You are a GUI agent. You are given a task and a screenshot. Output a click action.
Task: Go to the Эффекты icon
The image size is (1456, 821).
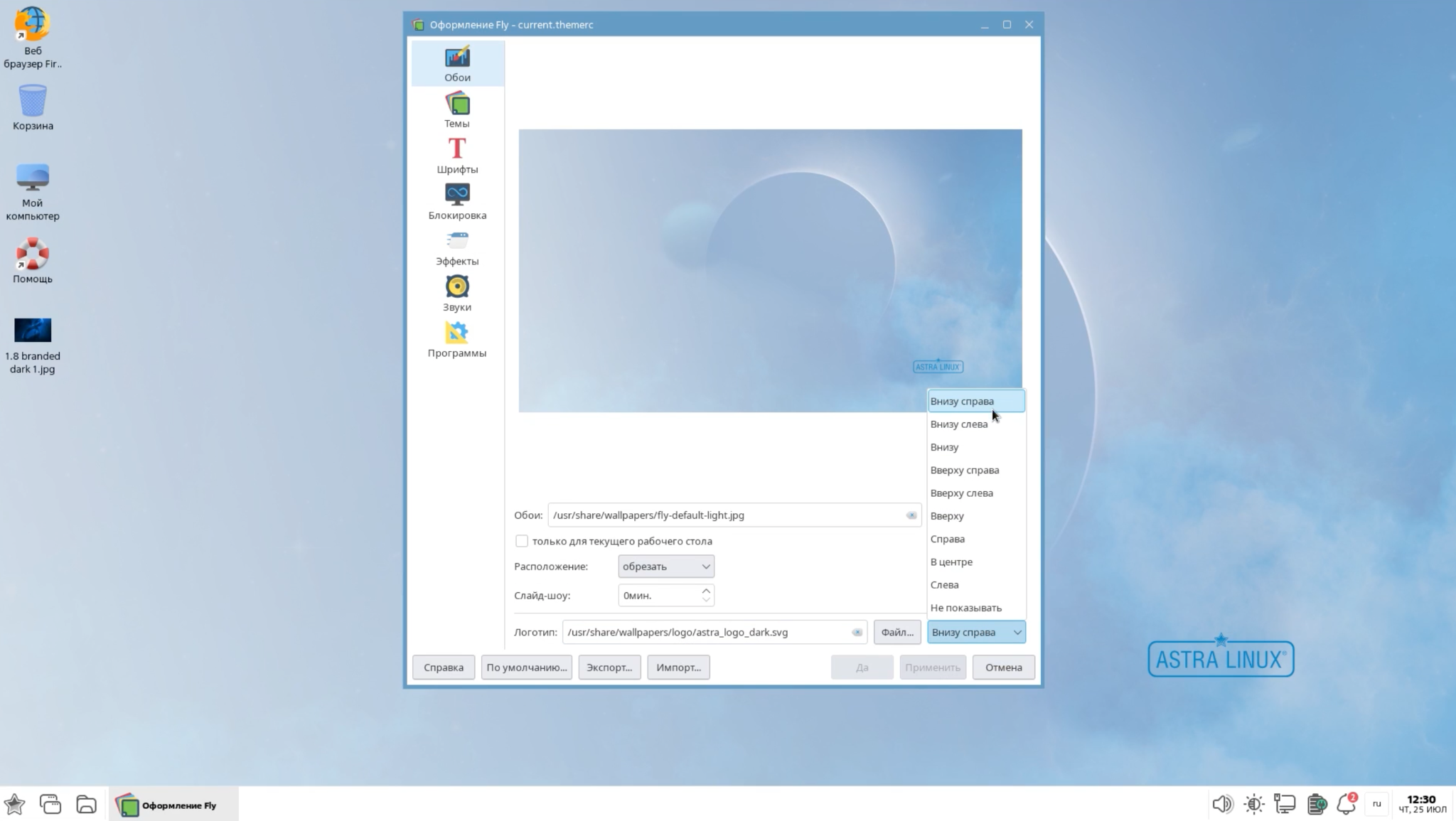click(457, 242)
